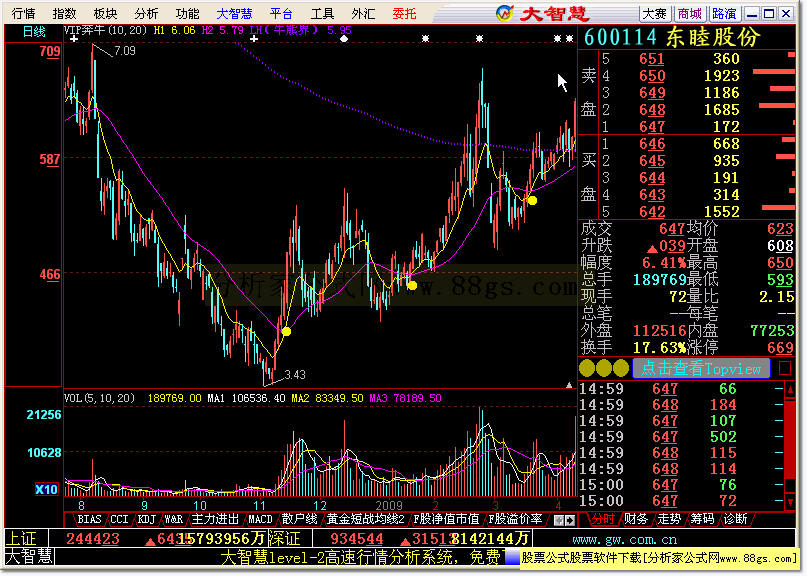Click the 上证 index label in status bar
The width and height of the screenshot is (807, 576).
pyautogui.click(x=21, y=539)
